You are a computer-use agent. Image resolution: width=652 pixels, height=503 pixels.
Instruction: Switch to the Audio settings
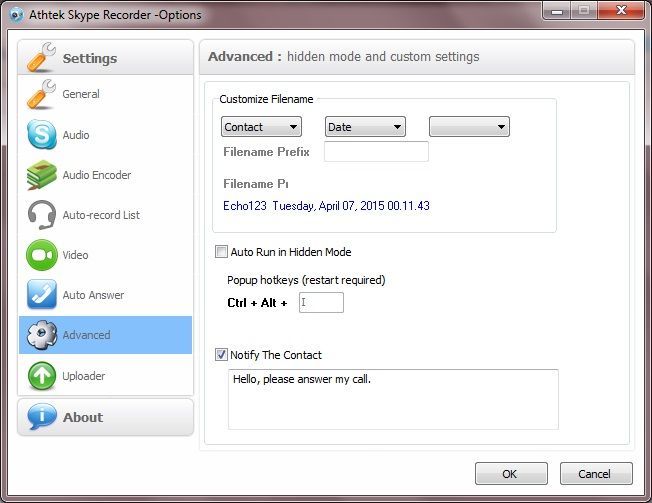pyautogui.click(x=76, y=135)
